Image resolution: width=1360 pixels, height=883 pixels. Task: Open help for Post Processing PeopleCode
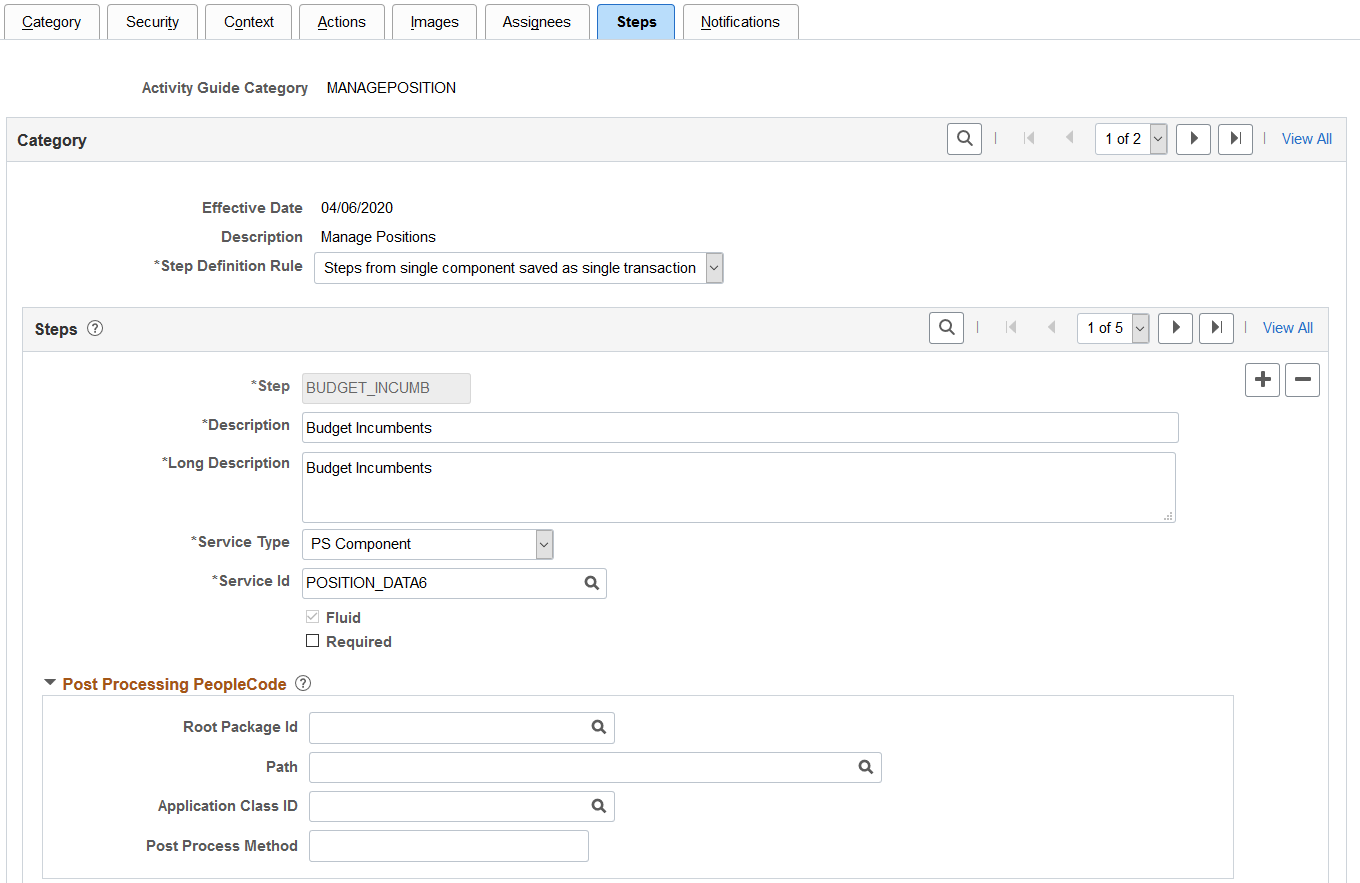click(x=303, y=684)
